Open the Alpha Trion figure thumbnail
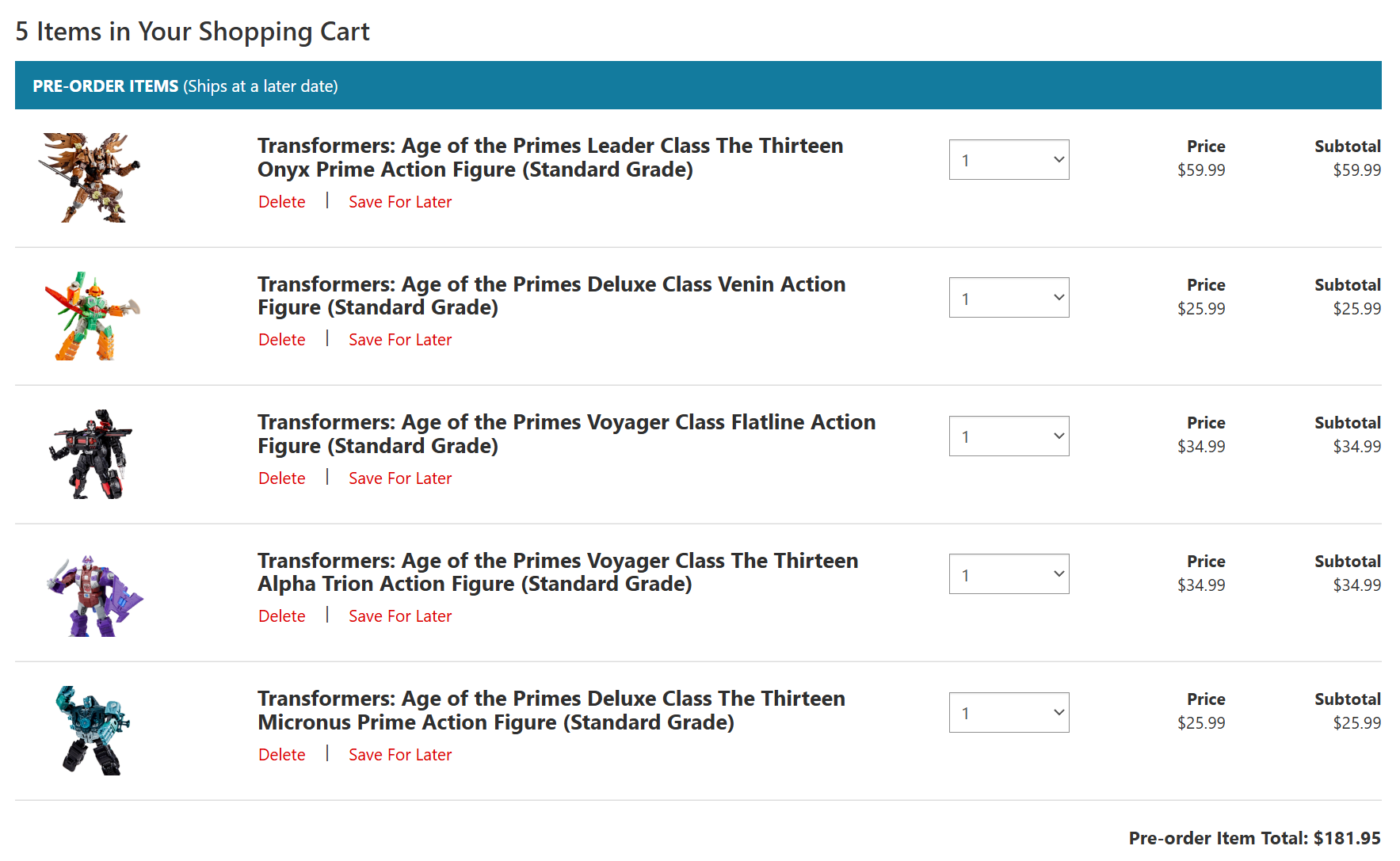 94,596
